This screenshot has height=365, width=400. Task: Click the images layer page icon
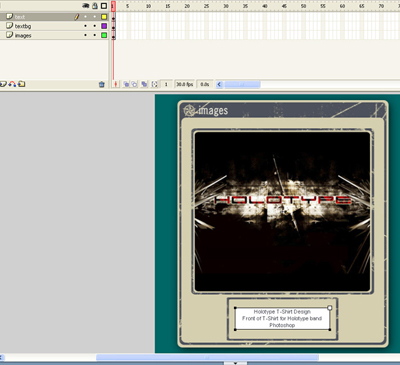(x=10, y=35)
